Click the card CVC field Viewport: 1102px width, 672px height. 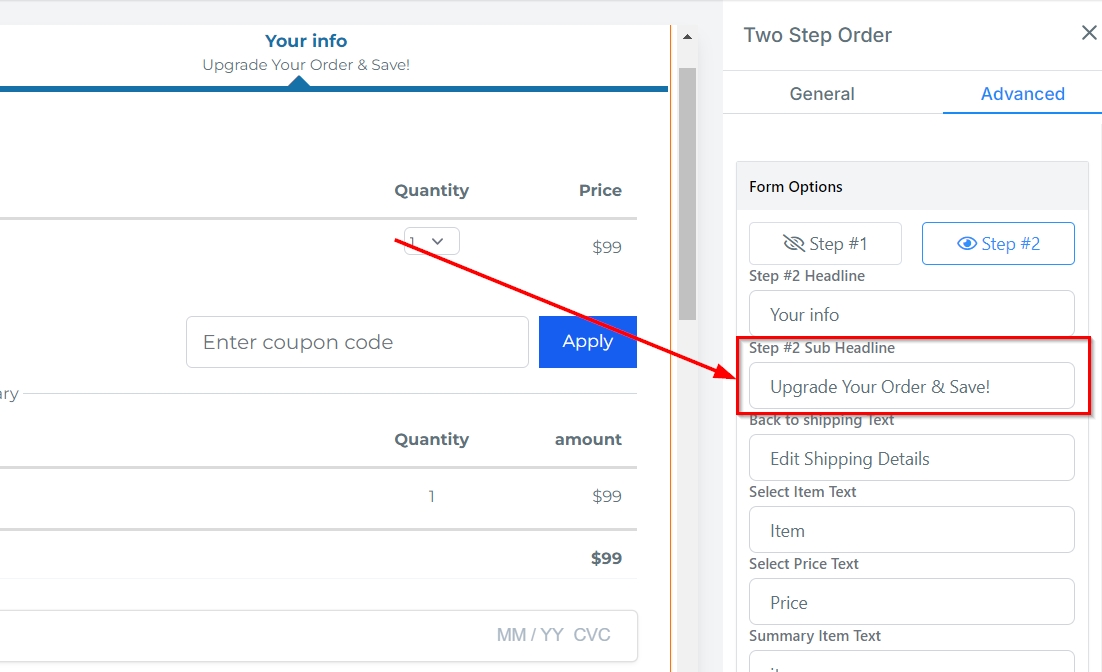[x=590, y=635]
